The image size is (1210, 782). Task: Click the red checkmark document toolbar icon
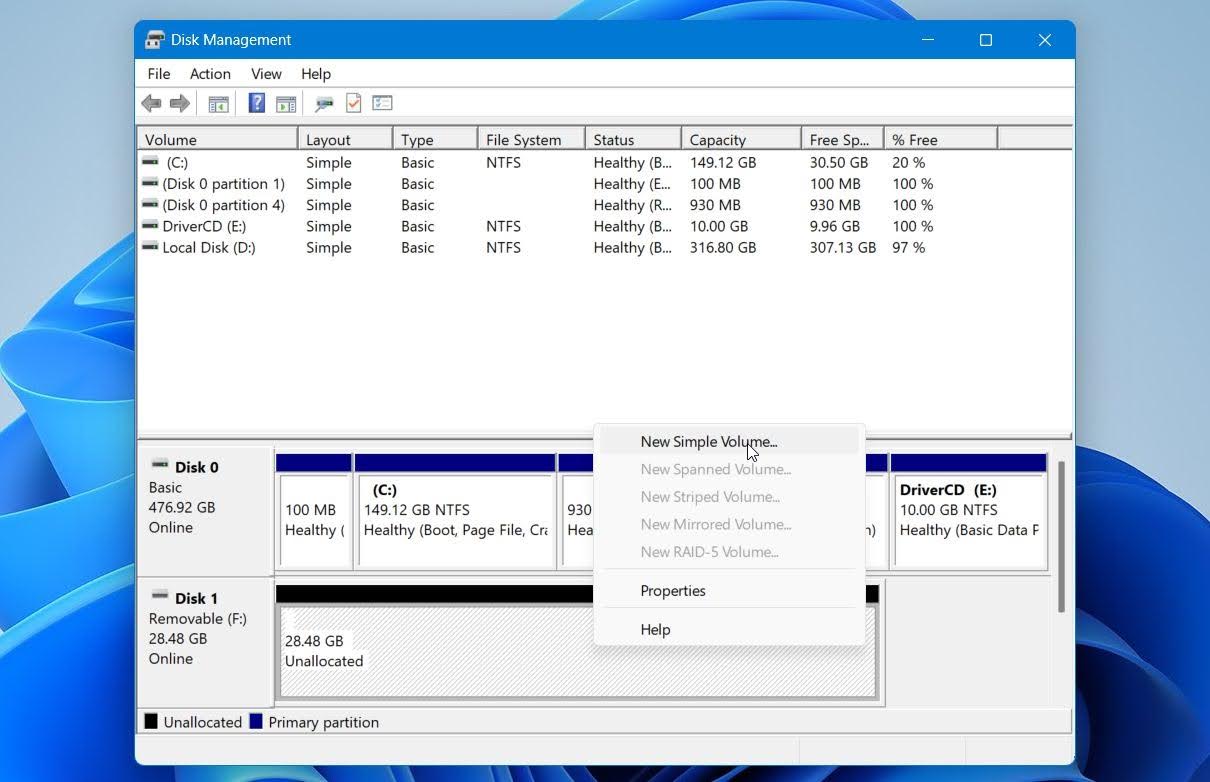pyautogui.click(x=353, y=103)
